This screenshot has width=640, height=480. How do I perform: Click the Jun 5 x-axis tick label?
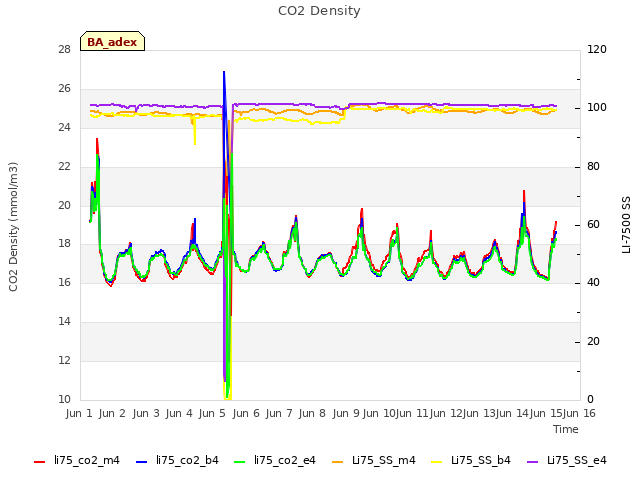click(x=212, y=413)
